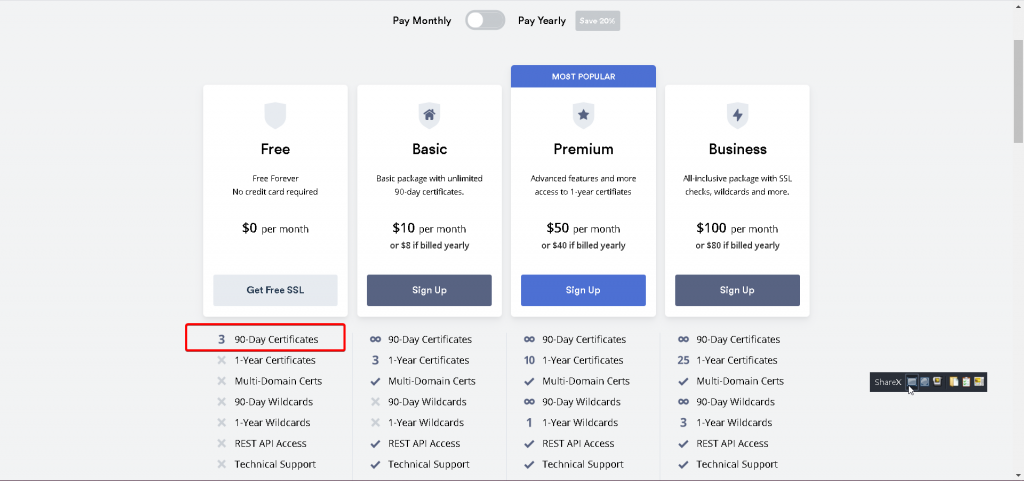Click the ShareX toolbar label
Viewport: 1024px width, 481px height.
(x=887, y=382)
